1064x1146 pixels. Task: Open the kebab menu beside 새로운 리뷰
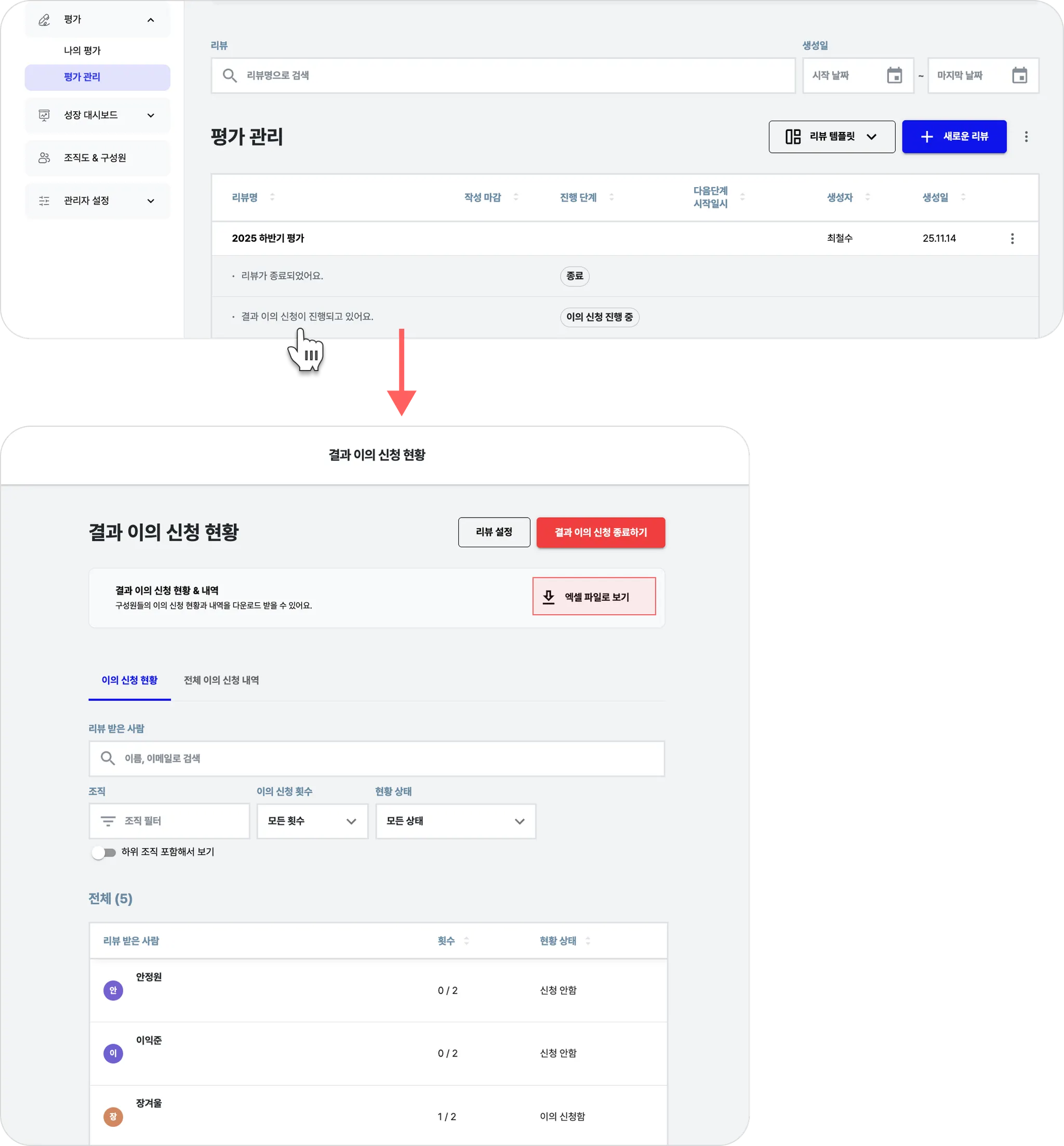1026,137
